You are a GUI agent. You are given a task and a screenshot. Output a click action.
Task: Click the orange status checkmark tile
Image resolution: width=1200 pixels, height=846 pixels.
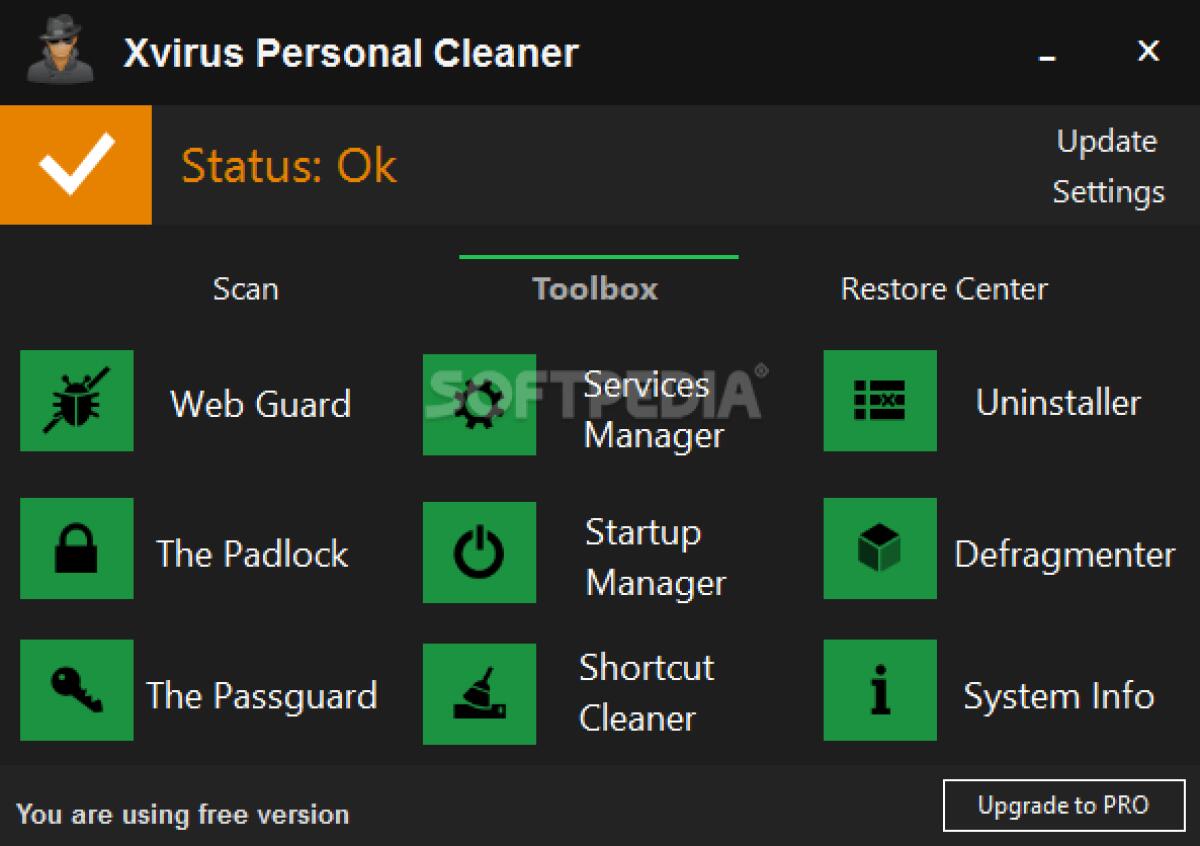pos(76,165)
